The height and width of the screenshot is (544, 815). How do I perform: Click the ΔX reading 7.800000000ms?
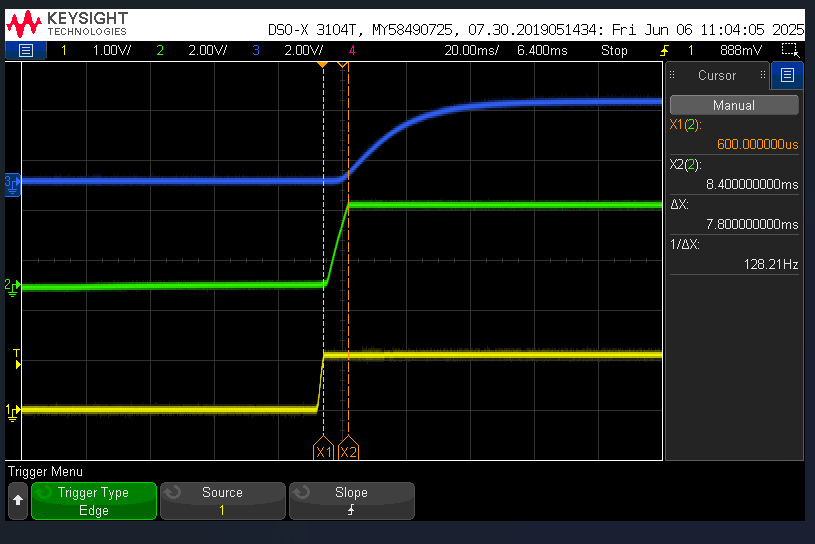752,224
